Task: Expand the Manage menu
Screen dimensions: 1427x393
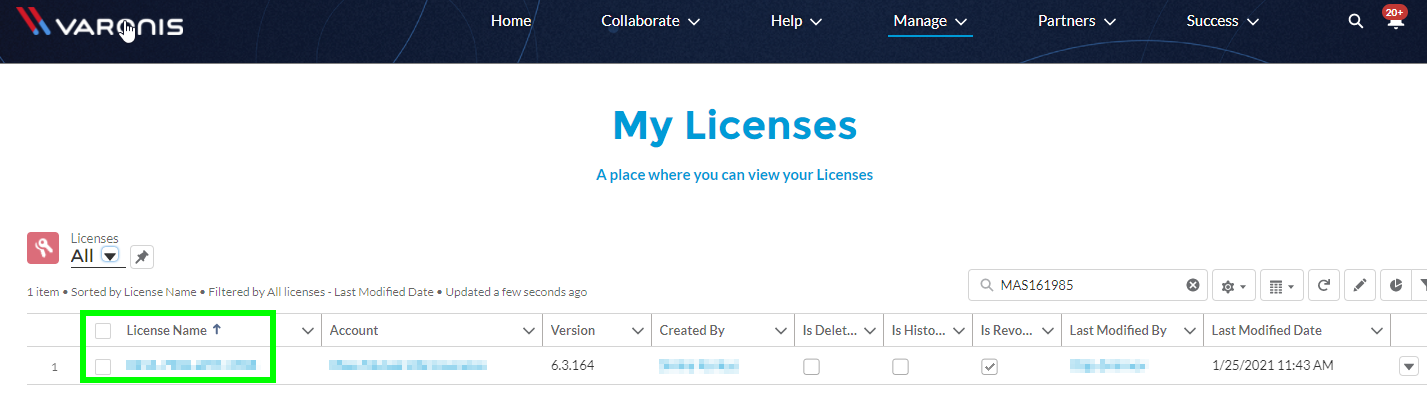Action: tap(930, 21)
